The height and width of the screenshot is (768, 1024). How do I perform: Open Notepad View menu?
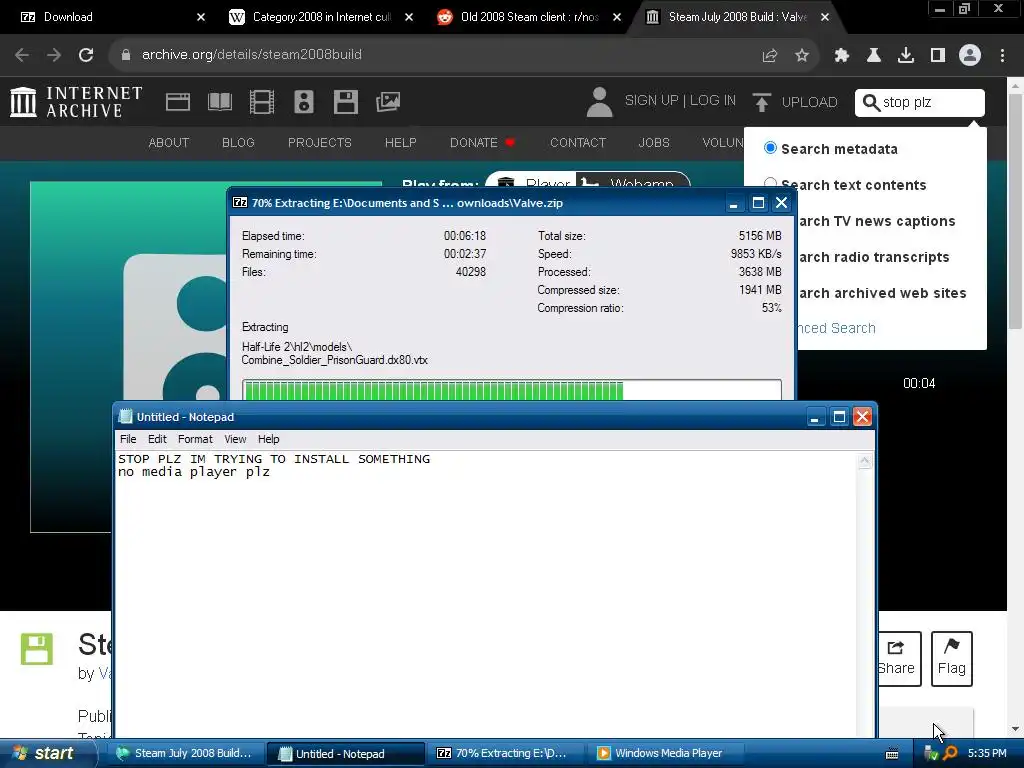pyautogui.click(x=235, y=439)
